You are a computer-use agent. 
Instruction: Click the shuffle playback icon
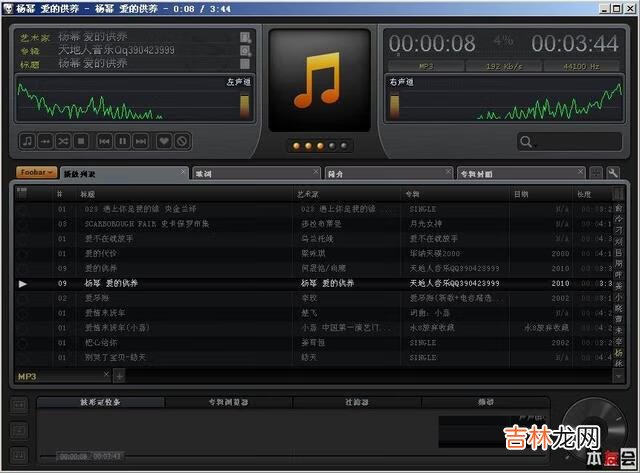click(64, 141)
